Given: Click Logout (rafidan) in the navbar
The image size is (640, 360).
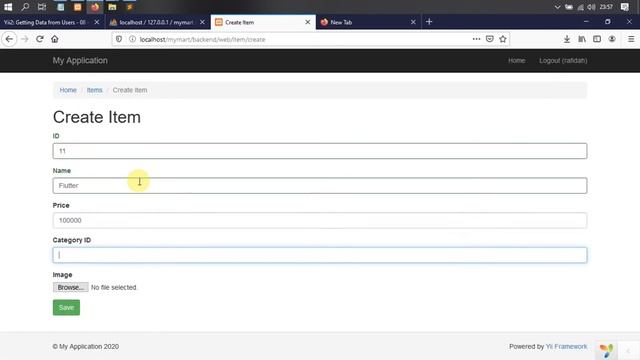Looking at the screenshot, I should point(563,60).
